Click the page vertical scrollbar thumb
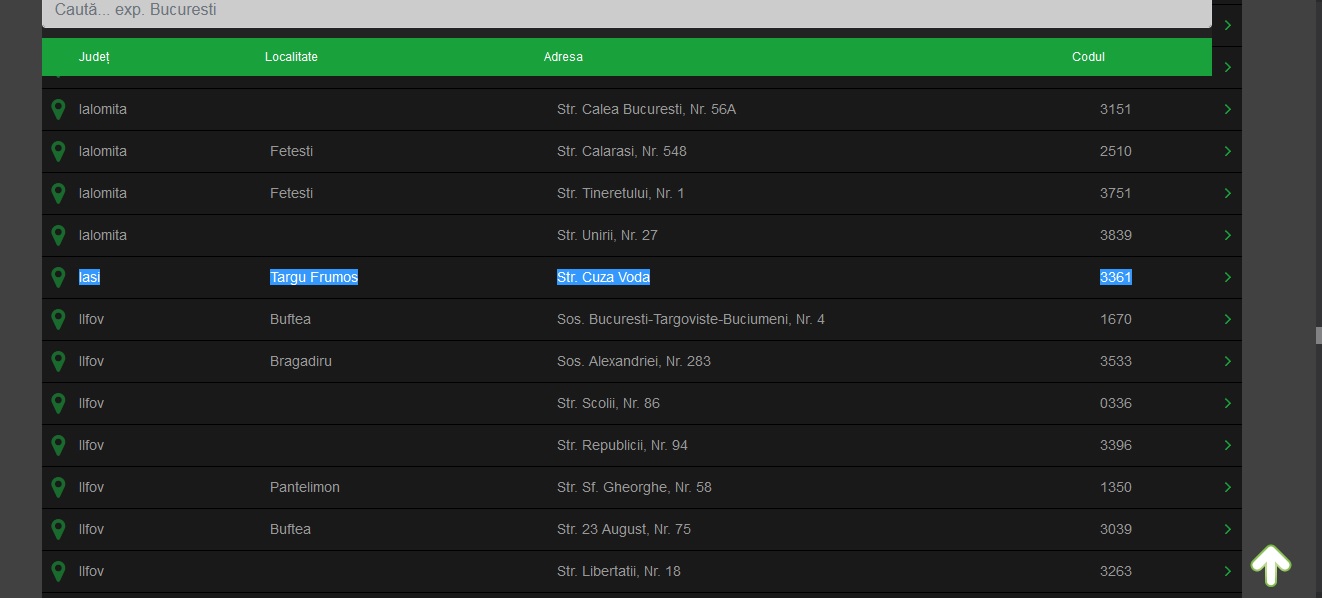 pyautogui.click(x=1318, y=335)
